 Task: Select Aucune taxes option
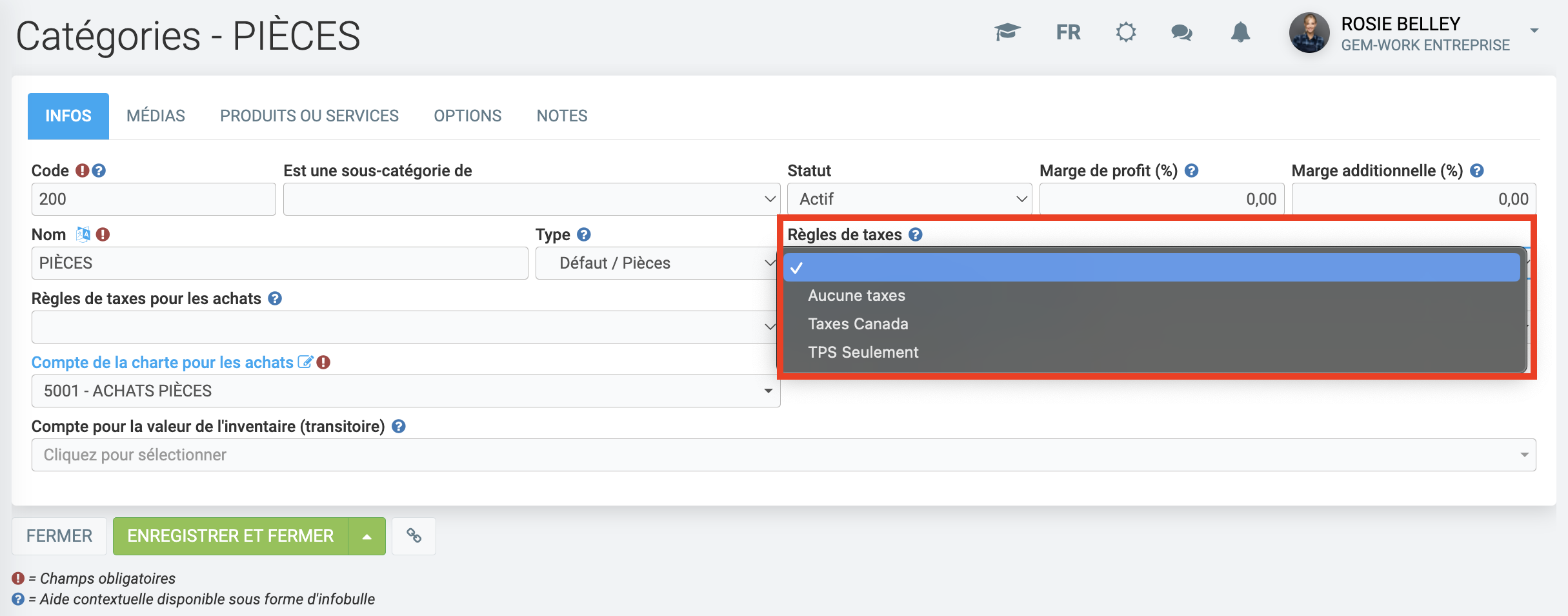click(x=856, y=296)
